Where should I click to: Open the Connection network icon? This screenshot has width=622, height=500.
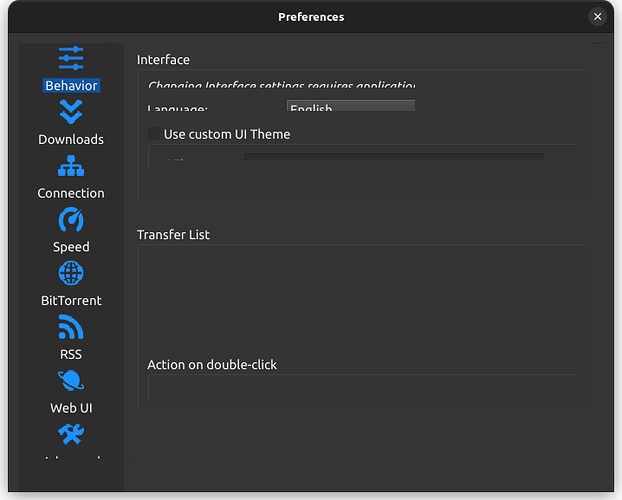[x=71, y=166]
